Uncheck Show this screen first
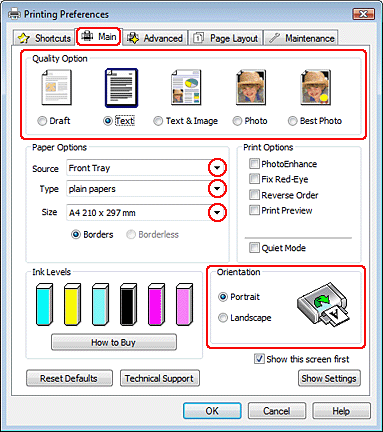383x432 pixels. (259, 359)
